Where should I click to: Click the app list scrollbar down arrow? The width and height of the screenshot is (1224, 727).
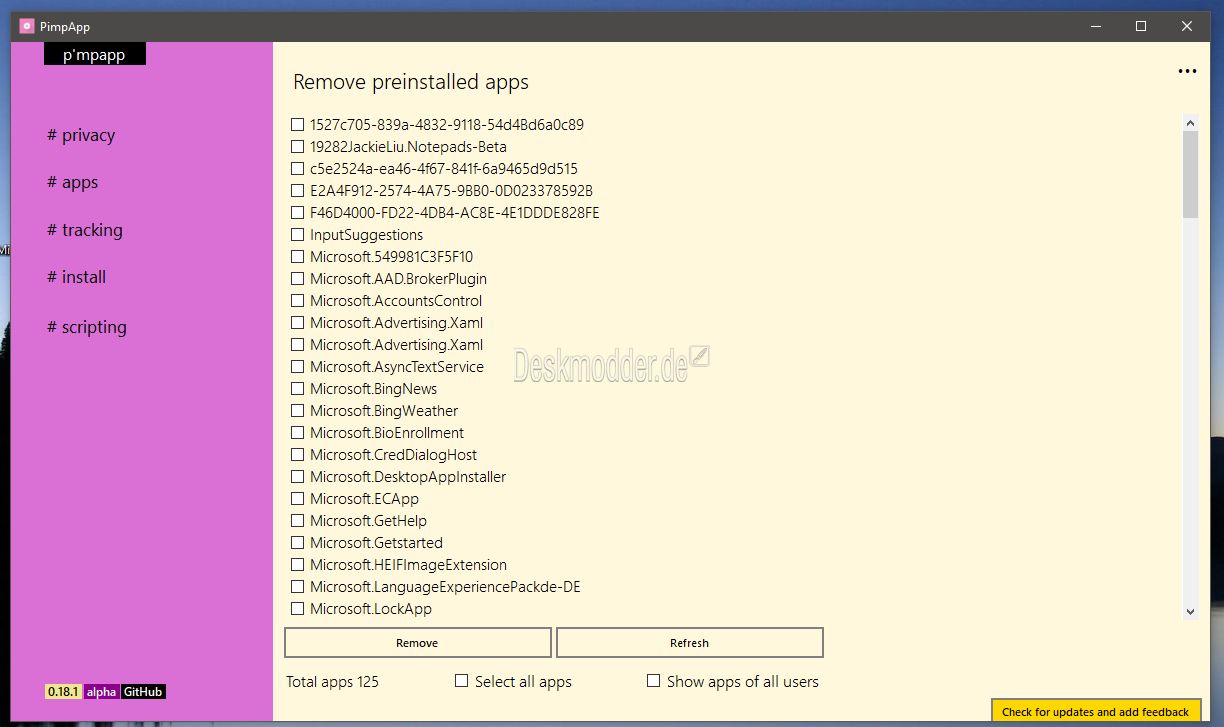tap(1190, 611)
